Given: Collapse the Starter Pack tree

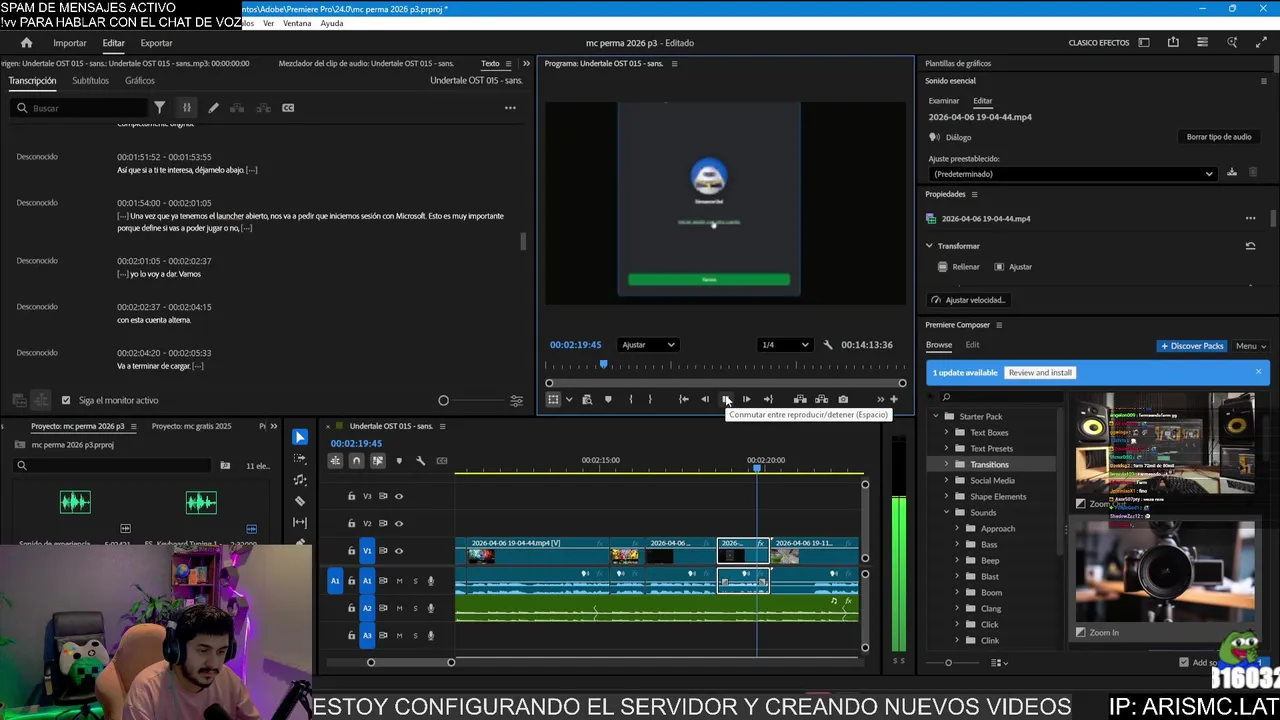Looking at the screenshot, I should point(936,417).
